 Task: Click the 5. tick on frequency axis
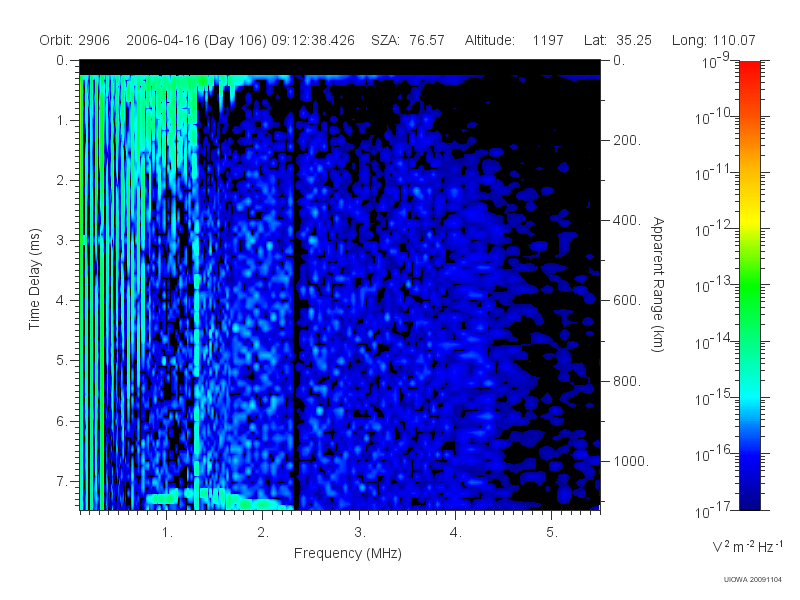click(552, 533)
